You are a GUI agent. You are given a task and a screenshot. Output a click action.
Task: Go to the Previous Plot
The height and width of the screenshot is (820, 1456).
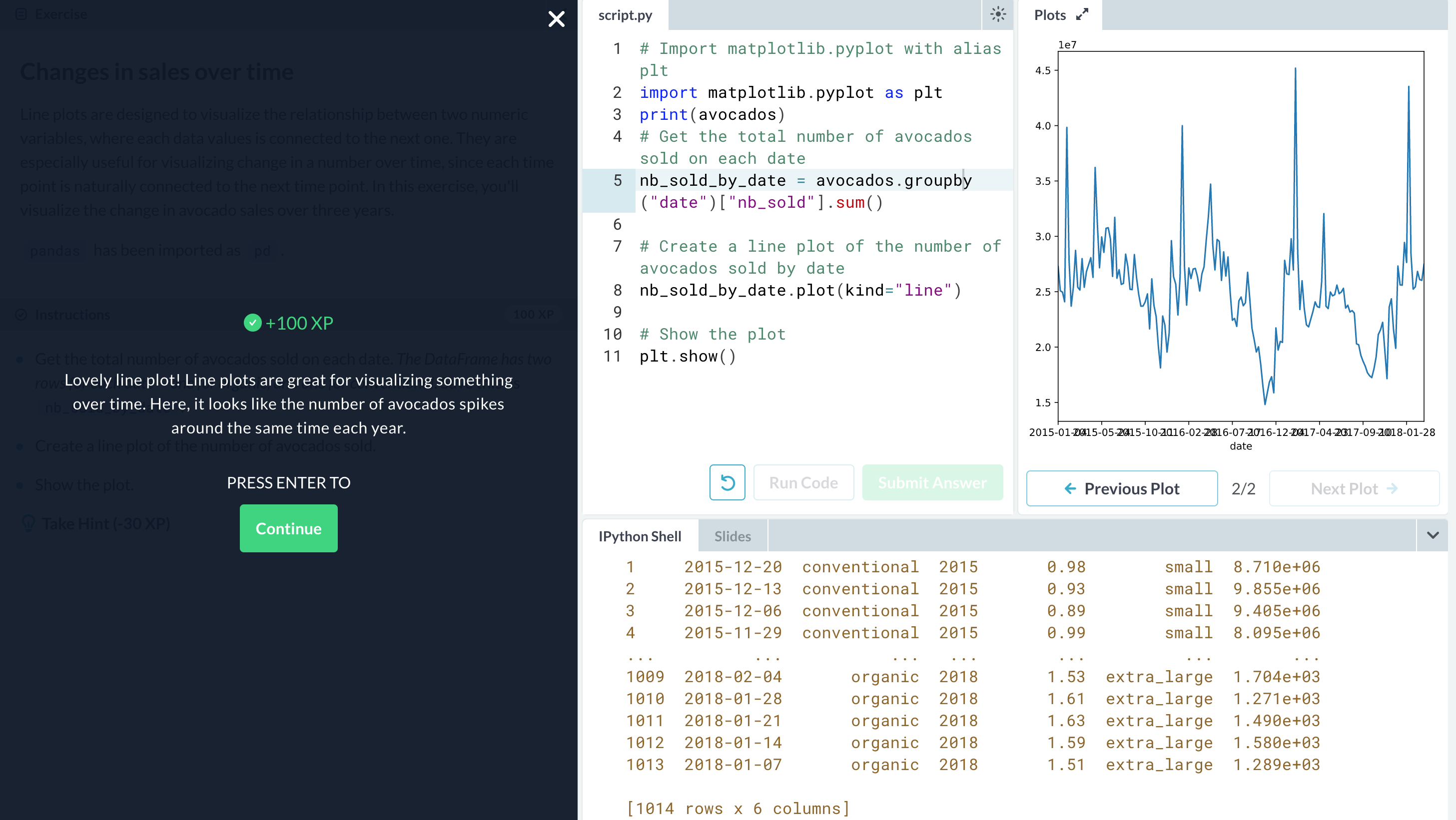(x=1121, y=488)
